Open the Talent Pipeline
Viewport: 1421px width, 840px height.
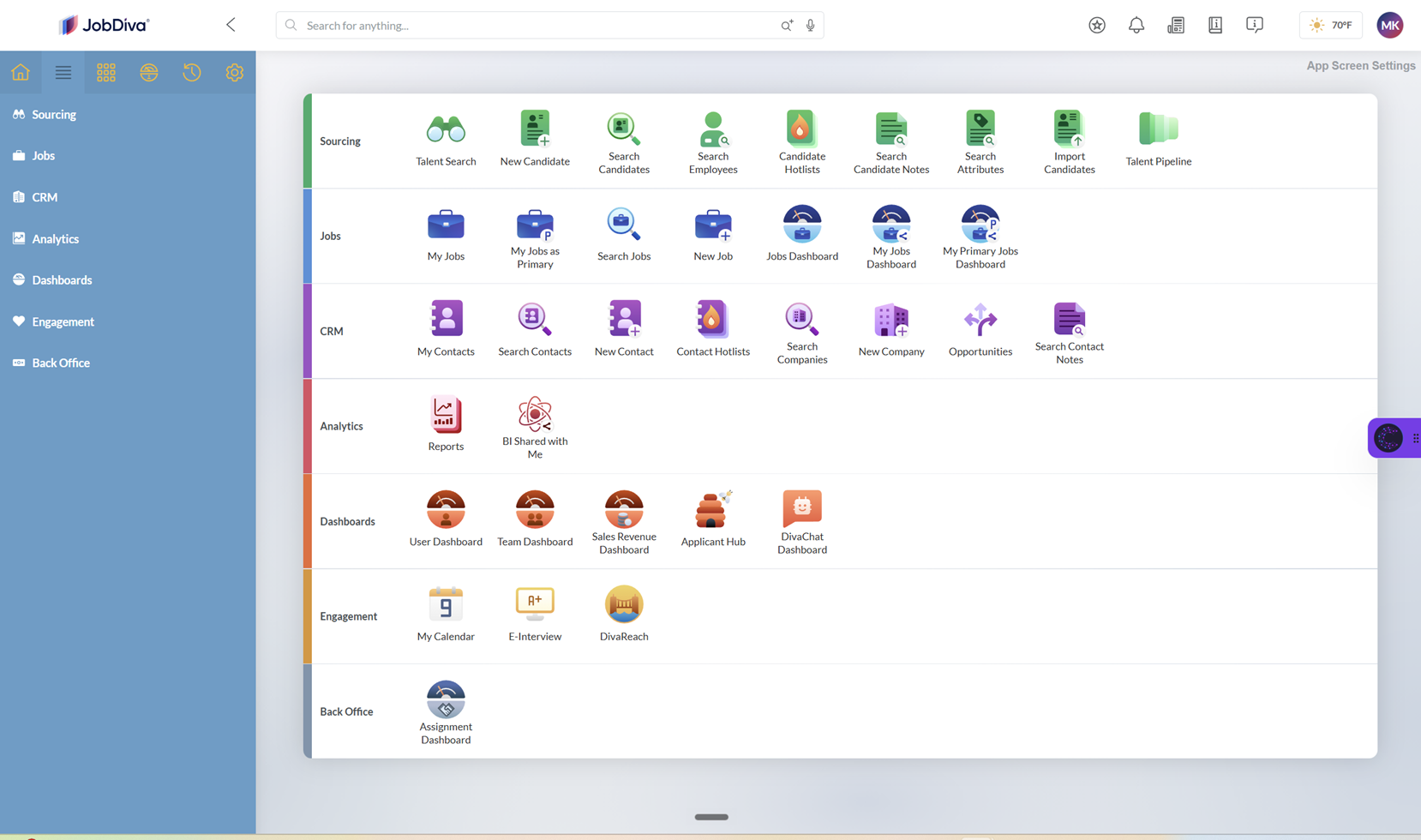coord(1159,140)
